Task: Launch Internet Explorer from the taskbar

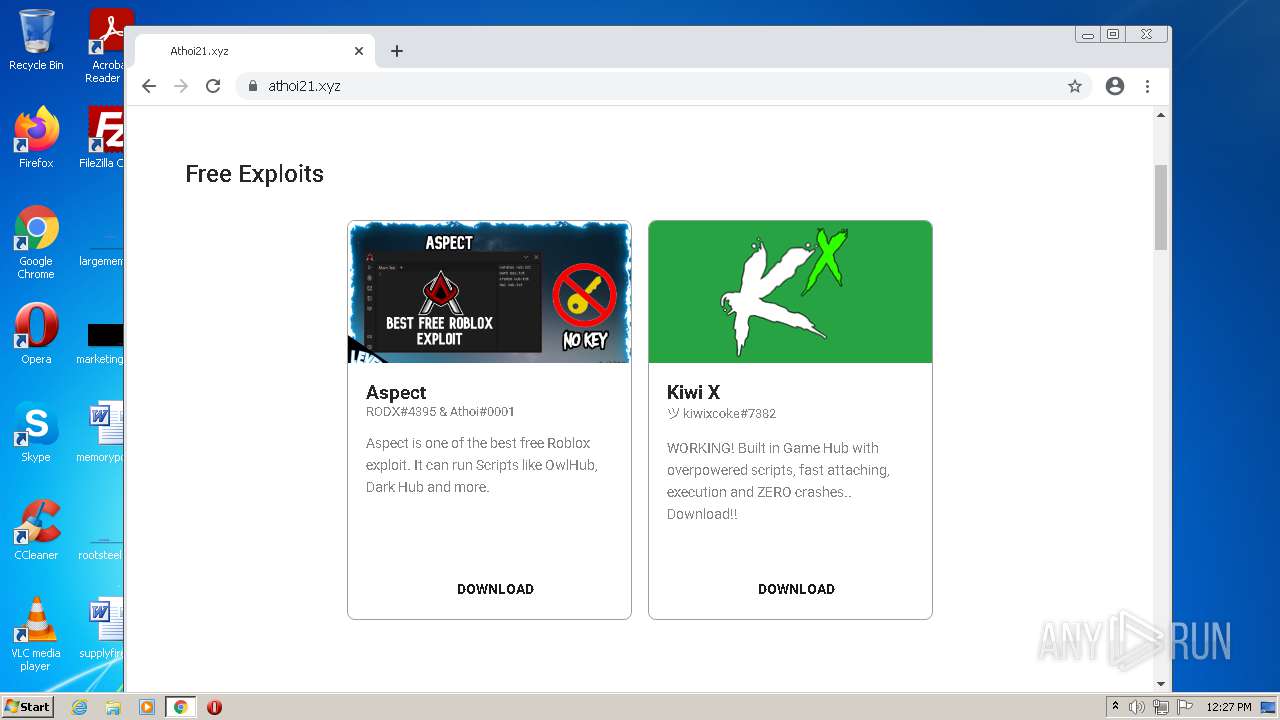Action: click(x=79, y=707)
